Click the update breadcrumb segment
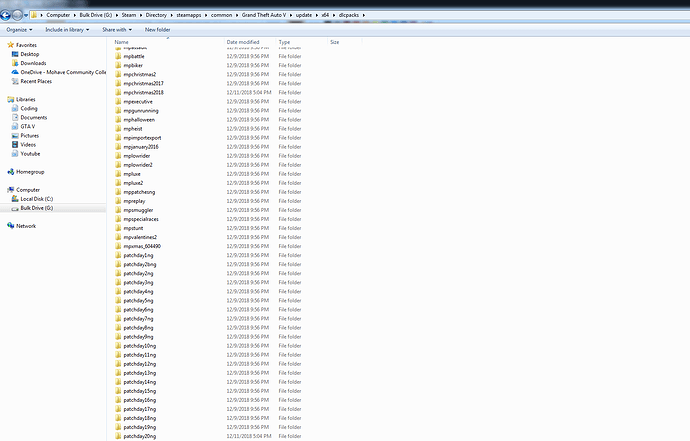Image resolution: width=690 pixels, height=441 pixels. pos(304,15)
